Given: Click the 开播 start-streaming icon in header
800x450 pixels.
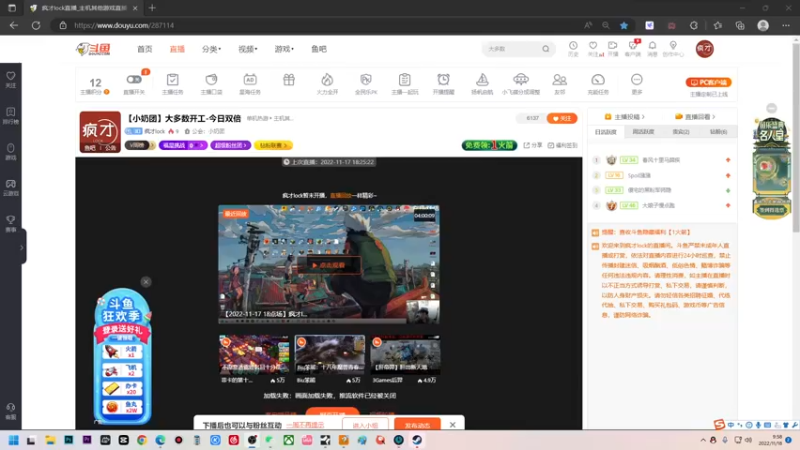Looking at the screenshot, I should (x=613, y=46).
